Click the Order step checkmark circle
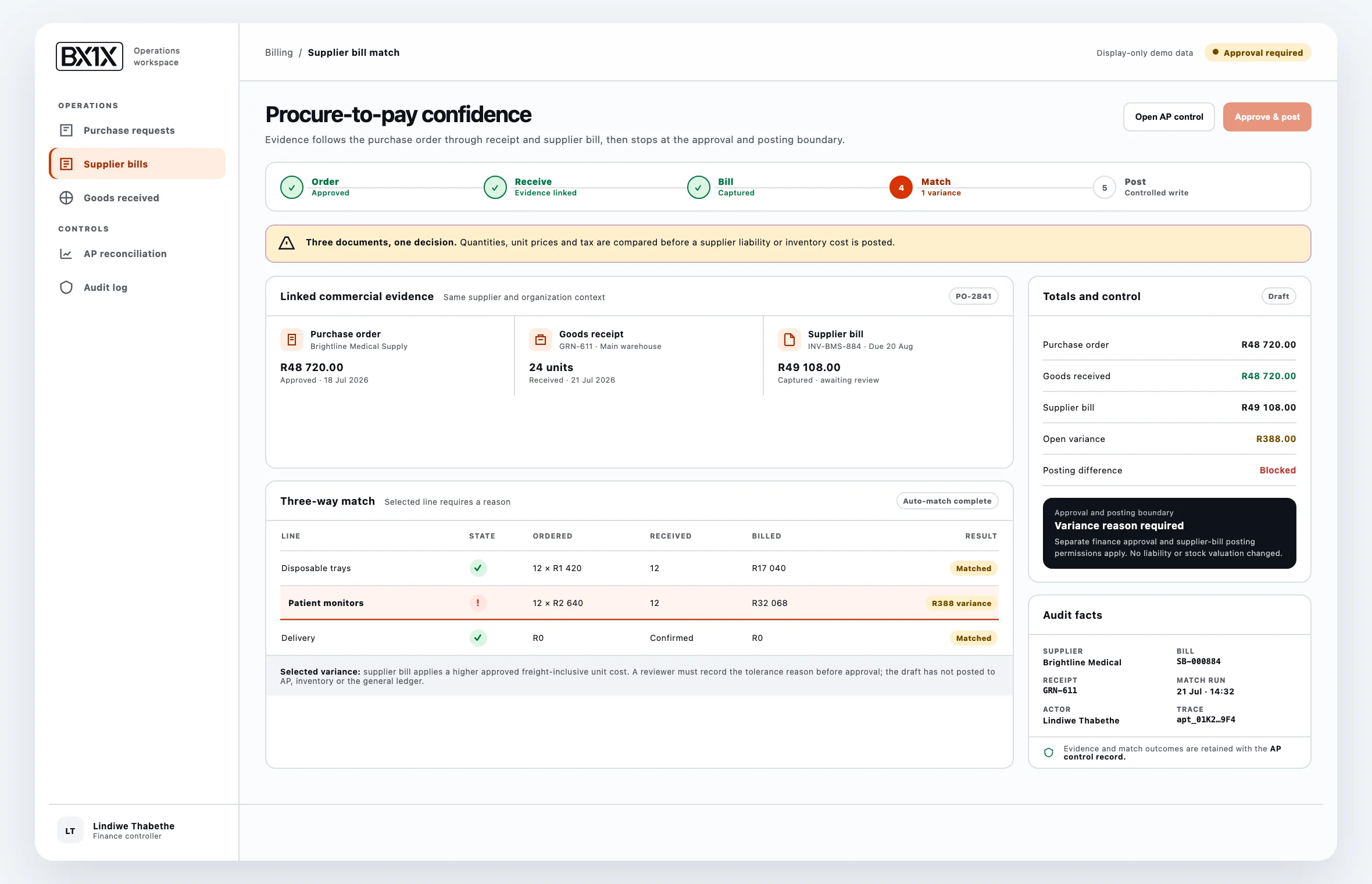 tap(292, 187)
